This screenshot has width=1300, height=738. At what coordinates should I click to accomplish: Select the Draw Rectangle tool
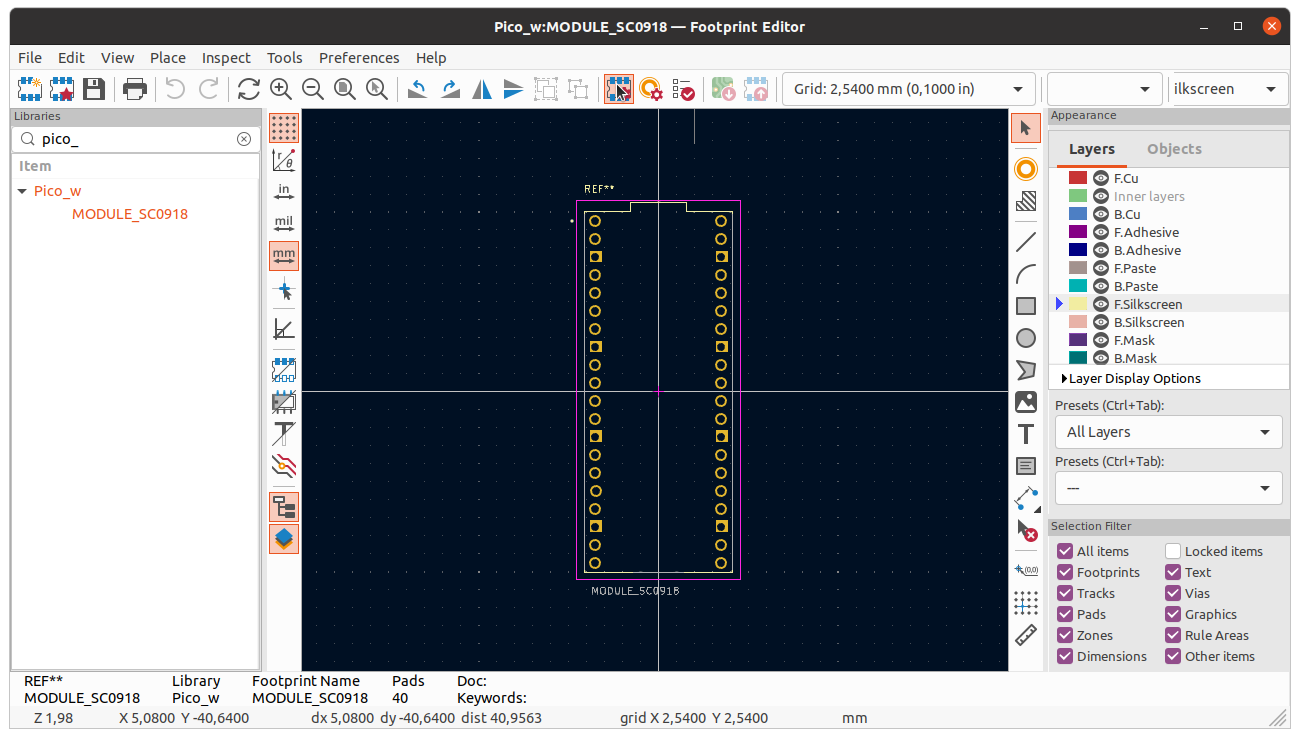tap(1025, 305)
